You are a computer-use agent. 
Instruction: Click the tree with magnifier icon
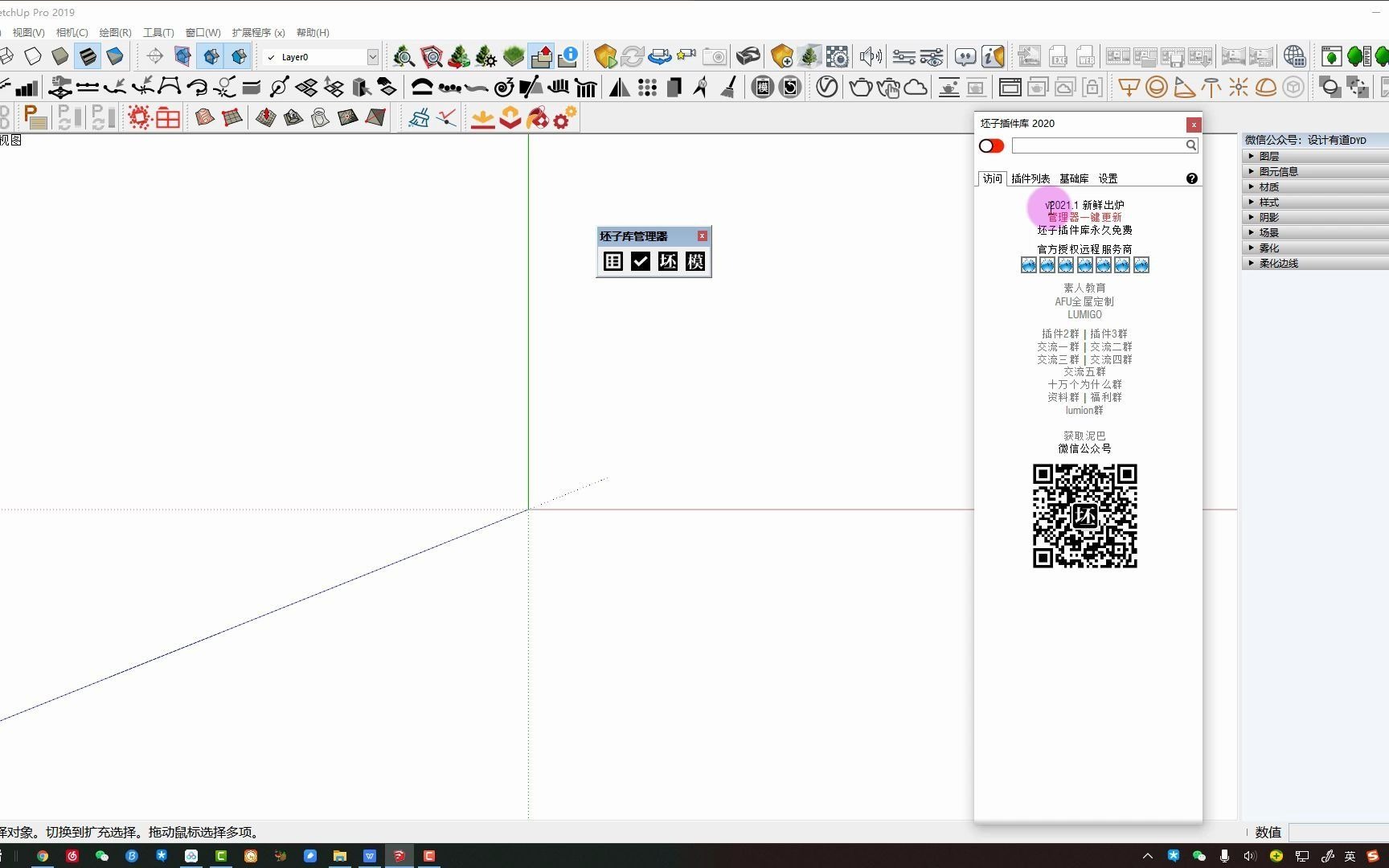404,56
